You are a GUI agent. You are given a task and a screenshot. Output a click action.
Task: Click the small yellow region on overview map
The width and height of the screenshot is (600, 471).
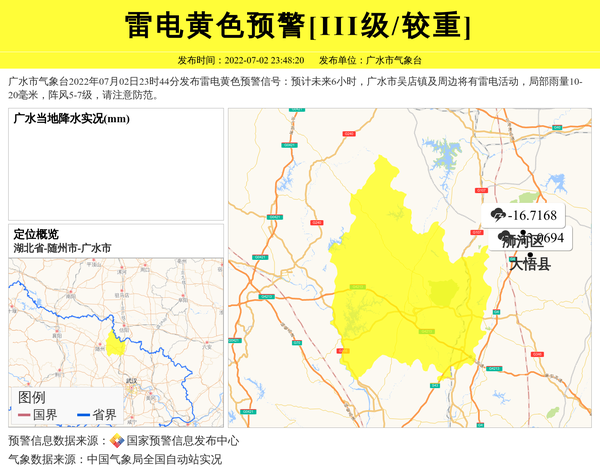click(116, 341)
